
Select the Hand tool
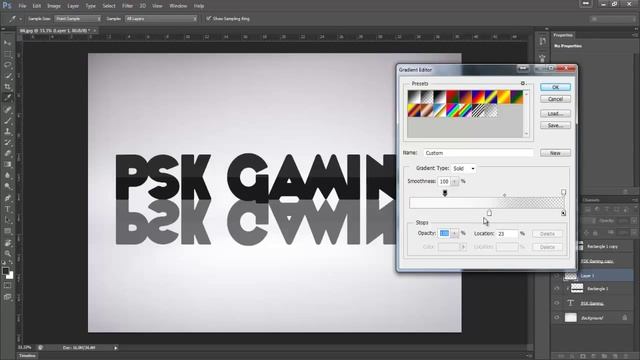pos(7,242)
